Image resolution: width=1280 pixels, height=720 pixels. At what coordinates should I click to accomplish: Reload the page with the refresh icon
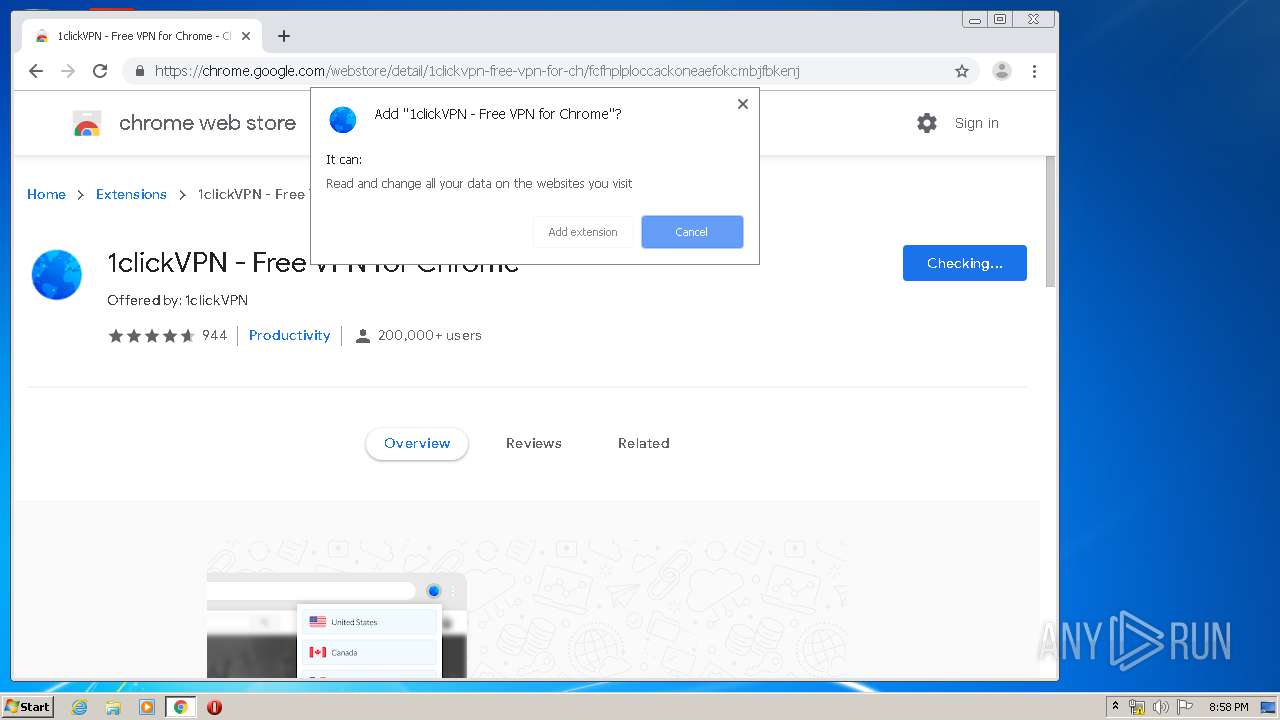[x=100, y=71]
